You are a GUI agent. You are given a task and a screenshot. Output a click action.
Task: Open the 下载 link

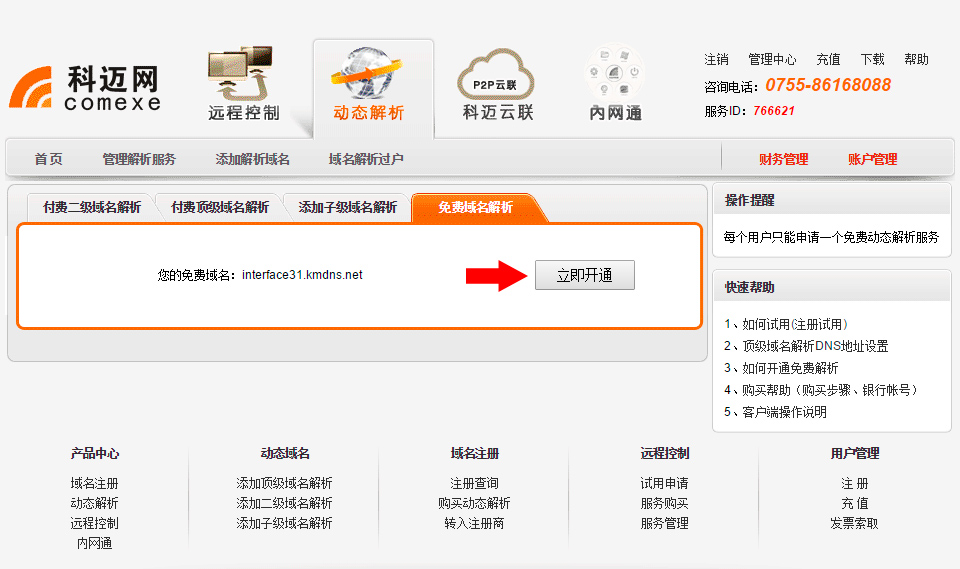872,59
